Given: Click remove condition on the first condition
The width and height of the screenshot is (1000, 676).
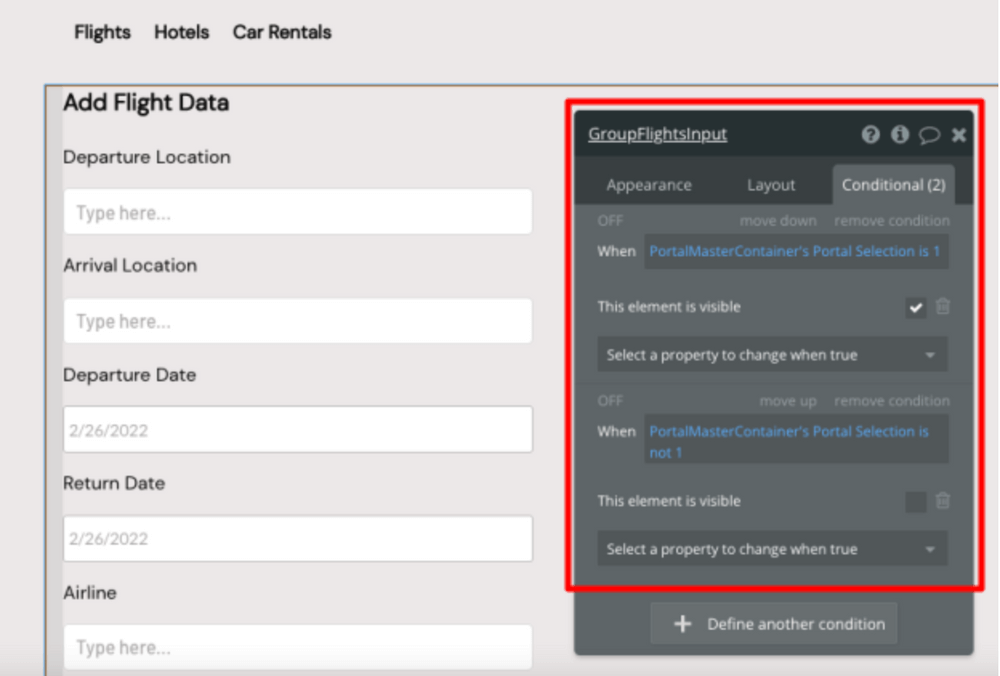Looking at the screenshot, I should click(x=890, y=222).
